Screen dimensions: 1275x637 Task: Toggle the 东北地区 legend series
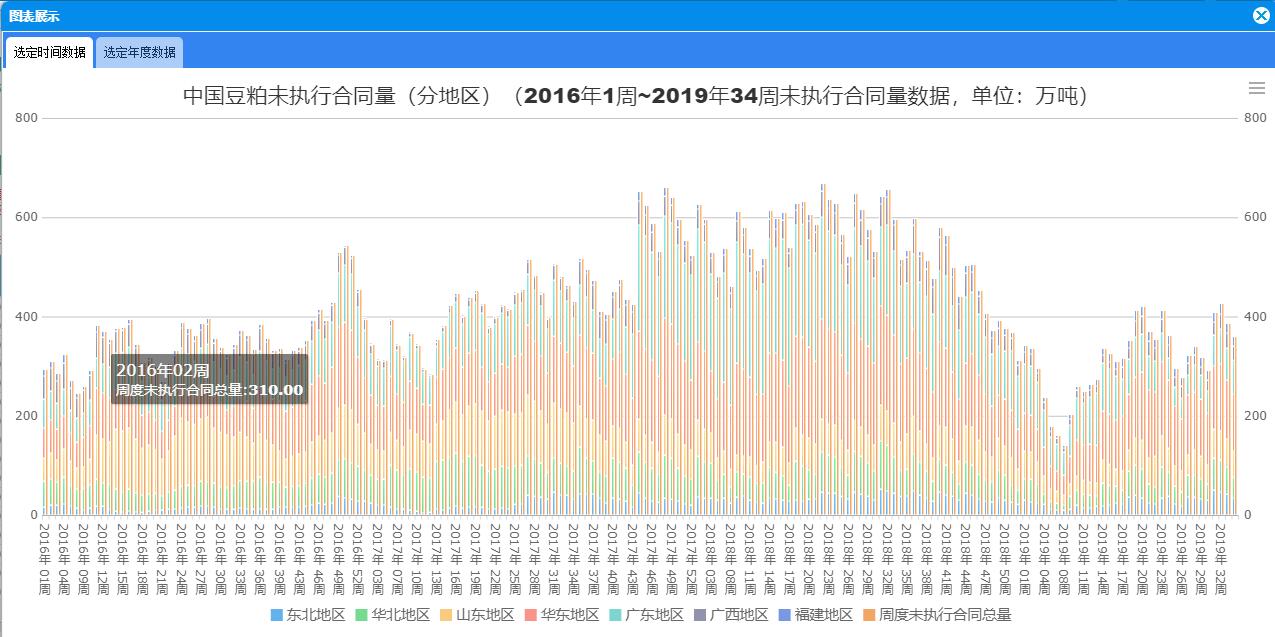tap(315, 615)
